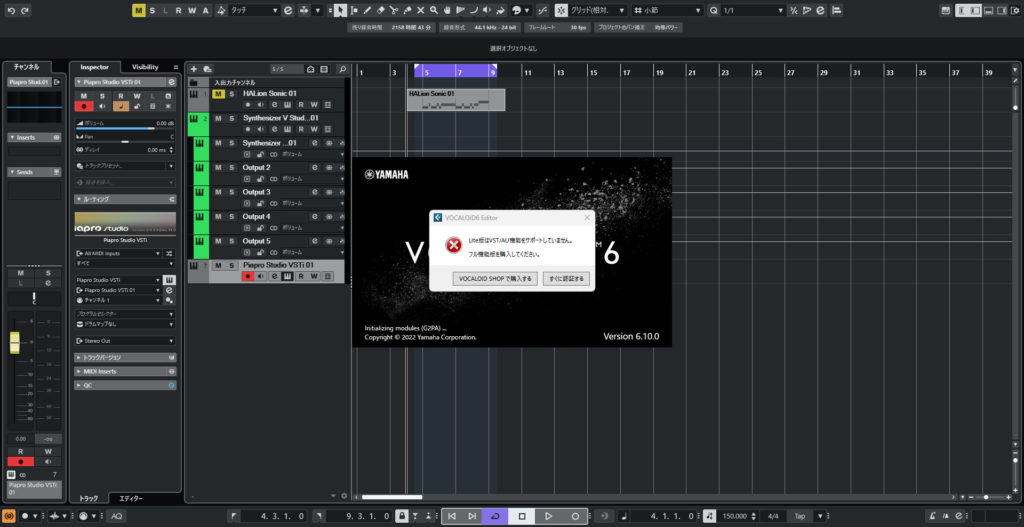Switch to the Visibility tab
Image resolution: width=1024 pixels, height=527 pixels.
pos(145,67)
